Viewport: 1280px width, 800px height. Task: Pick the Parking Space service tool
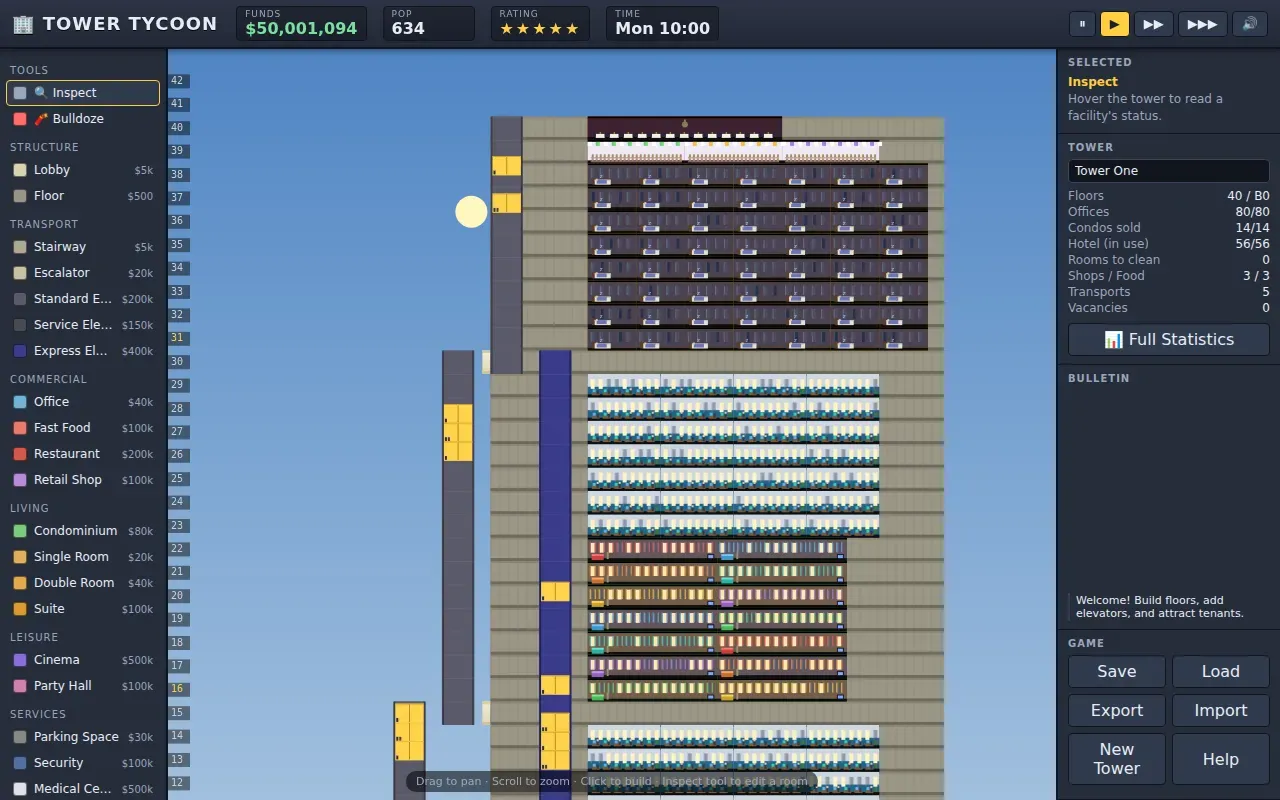[83, 737]
